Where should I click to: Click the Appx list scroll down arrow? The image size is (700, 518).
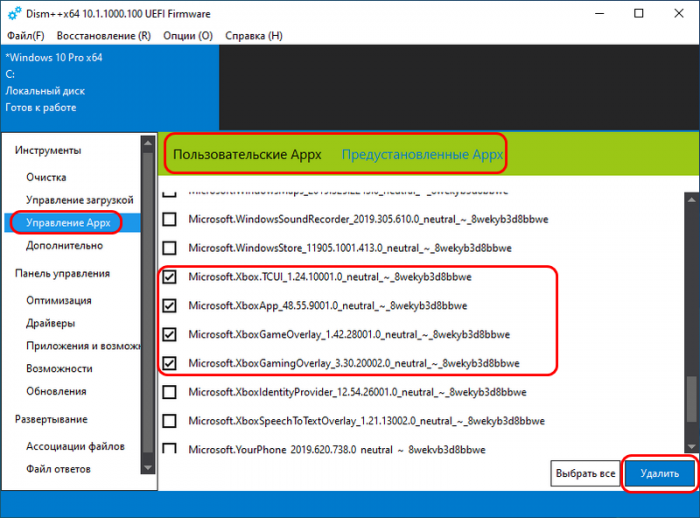point(691,446)
